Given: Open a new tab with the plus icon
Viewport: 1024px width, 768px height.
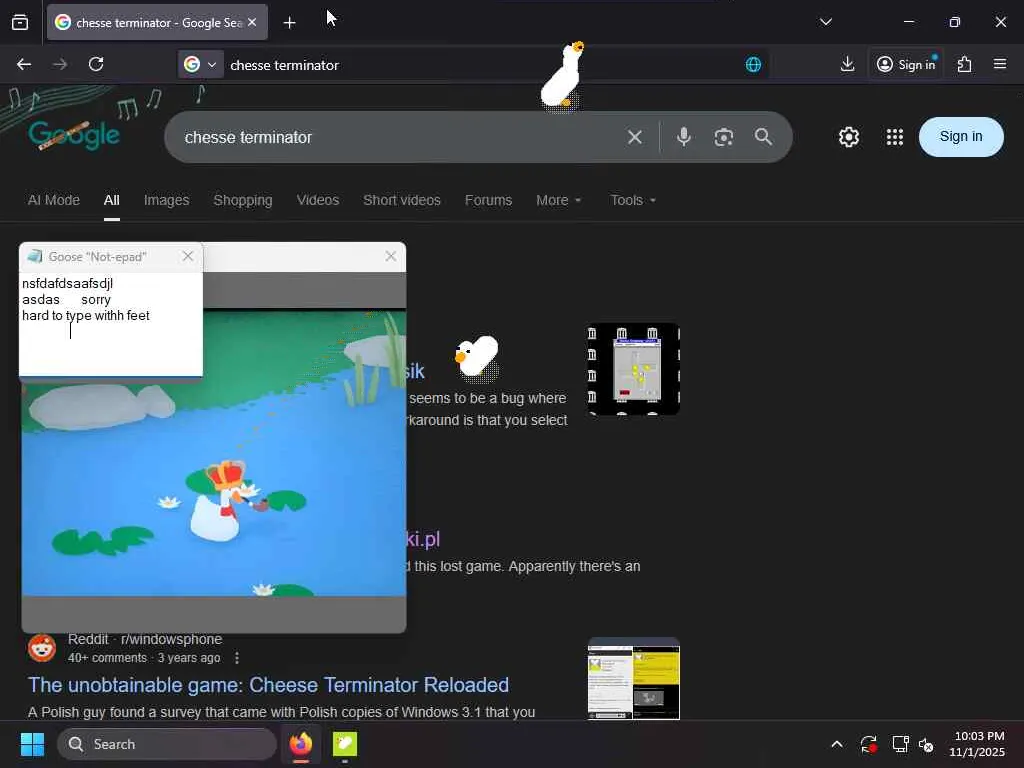Looking at the screenshot, I should coord(289,23).
